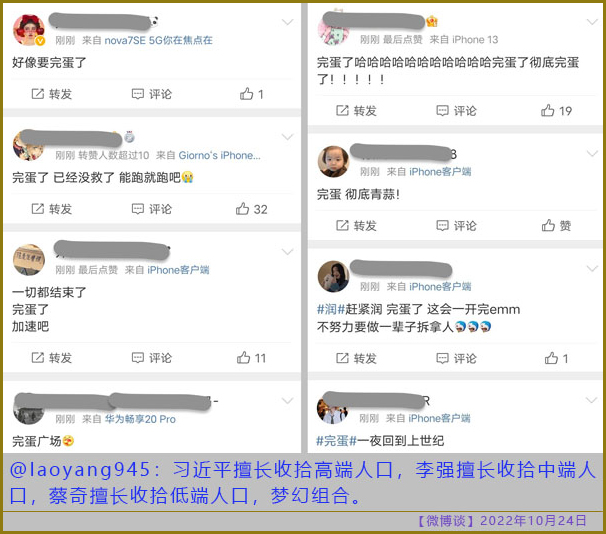Comment on the "好像要完蛋了" post
The height and width of the screenshot is (534, 606).
152,94
